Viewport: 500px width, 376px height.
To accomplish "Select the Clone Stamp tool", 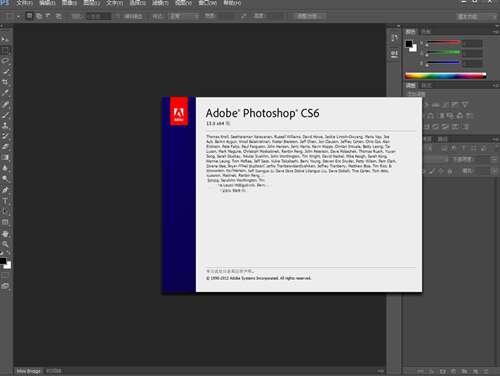I will (5, 126).
